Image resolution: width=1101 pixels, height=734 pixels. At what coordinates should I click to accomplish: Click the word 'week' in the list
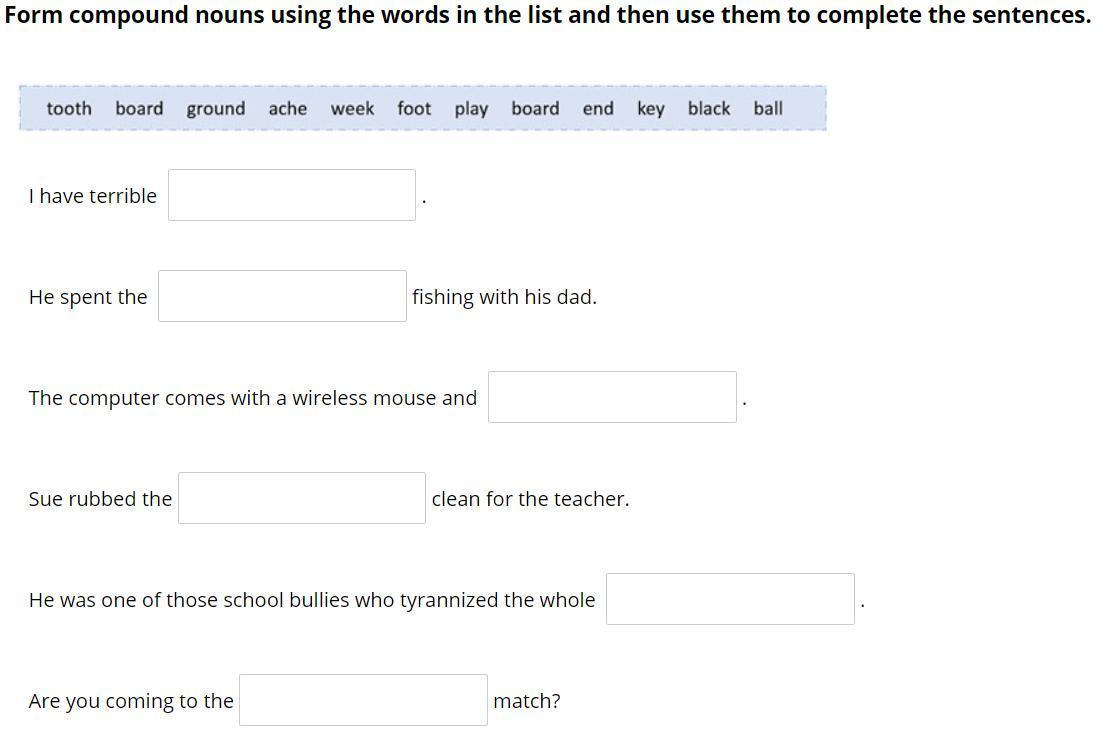click(x=352, y=109)
